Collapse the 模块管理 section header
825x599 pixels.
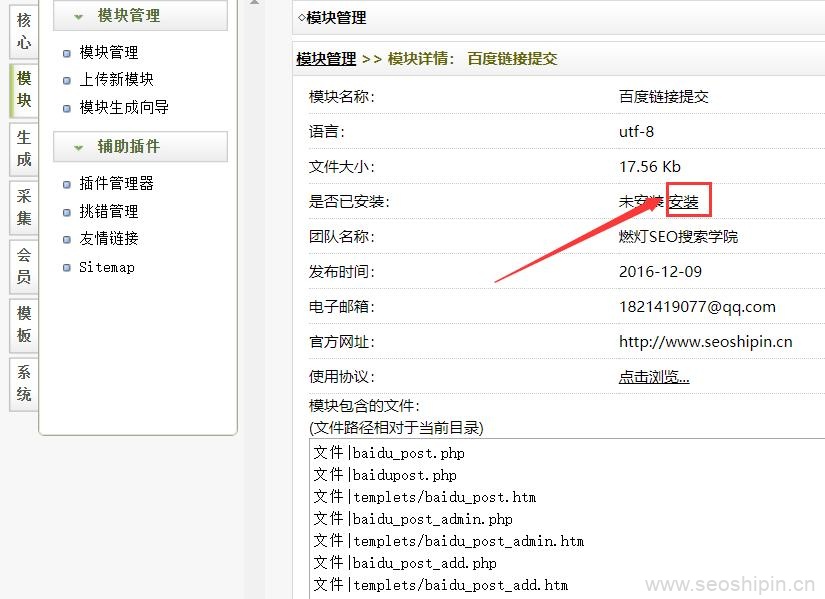(129, 16)
